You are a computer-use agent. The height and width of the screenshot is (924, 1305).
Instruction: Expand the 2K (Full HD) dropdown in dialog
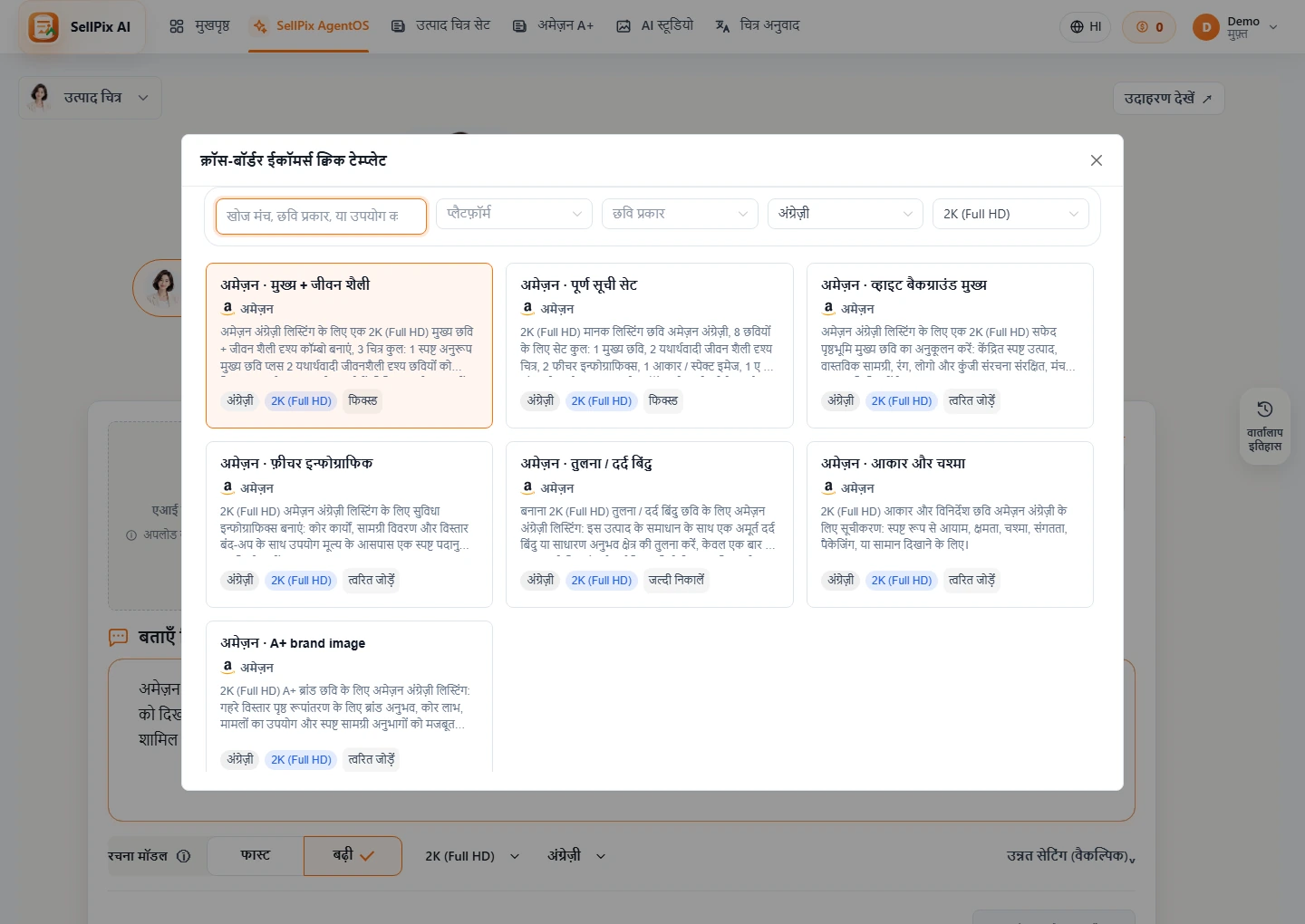[x=1010, y=214]
